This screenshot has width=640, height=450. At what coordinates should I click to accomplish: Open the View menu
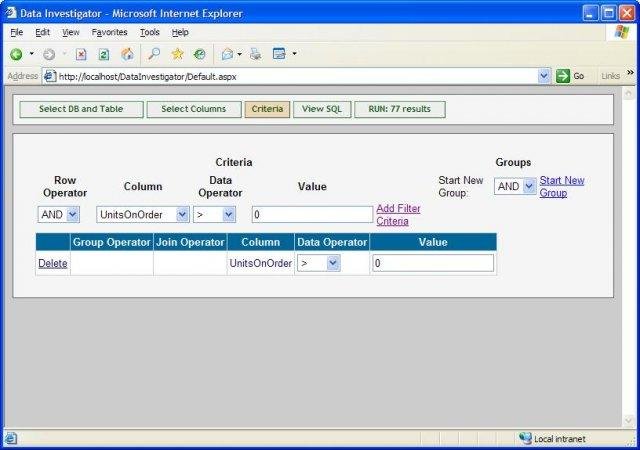(71, 32)
